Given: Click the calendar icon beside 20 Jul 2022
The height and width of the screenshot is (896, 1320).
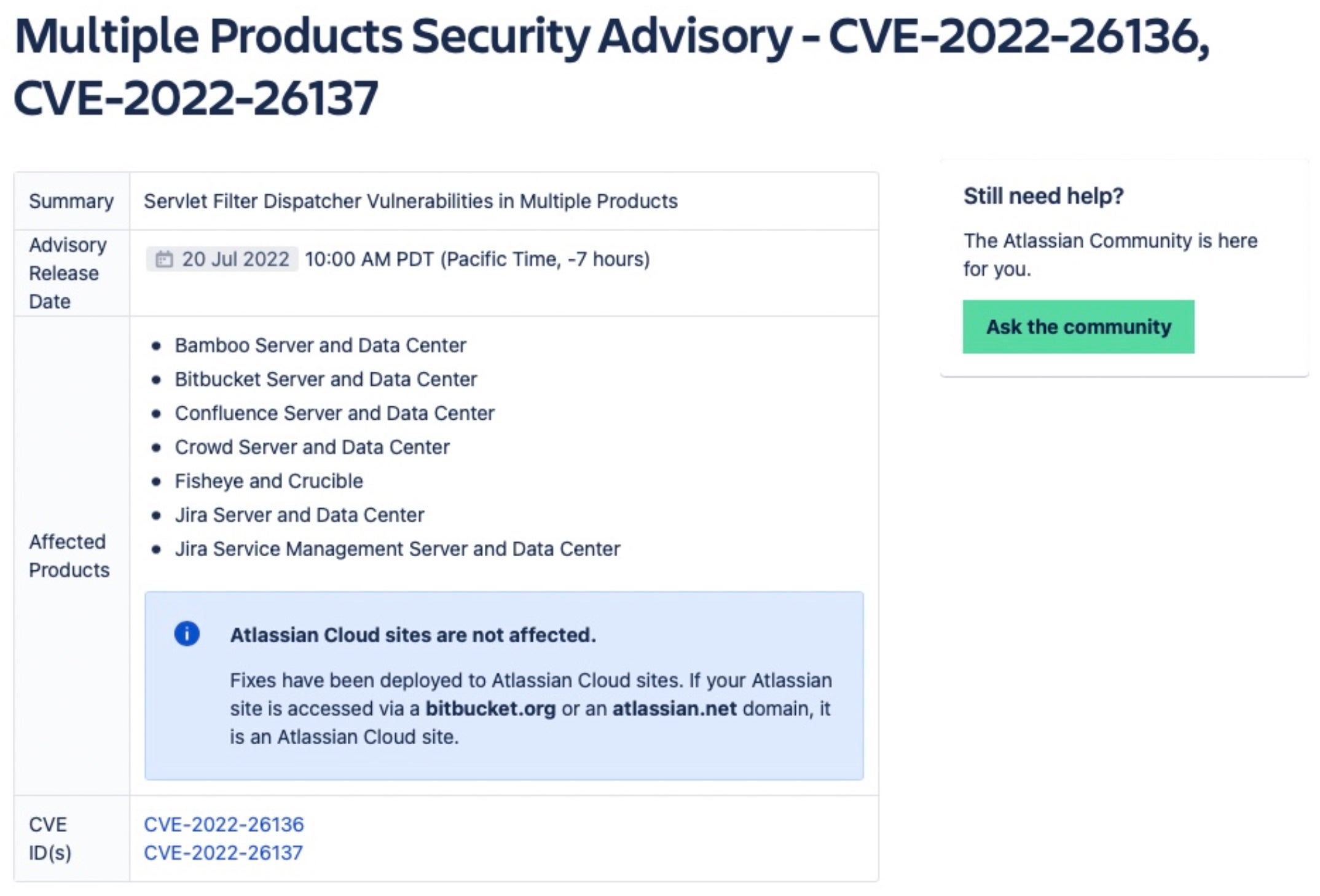Looking at the screenshot, I should (x=163, y=259).
